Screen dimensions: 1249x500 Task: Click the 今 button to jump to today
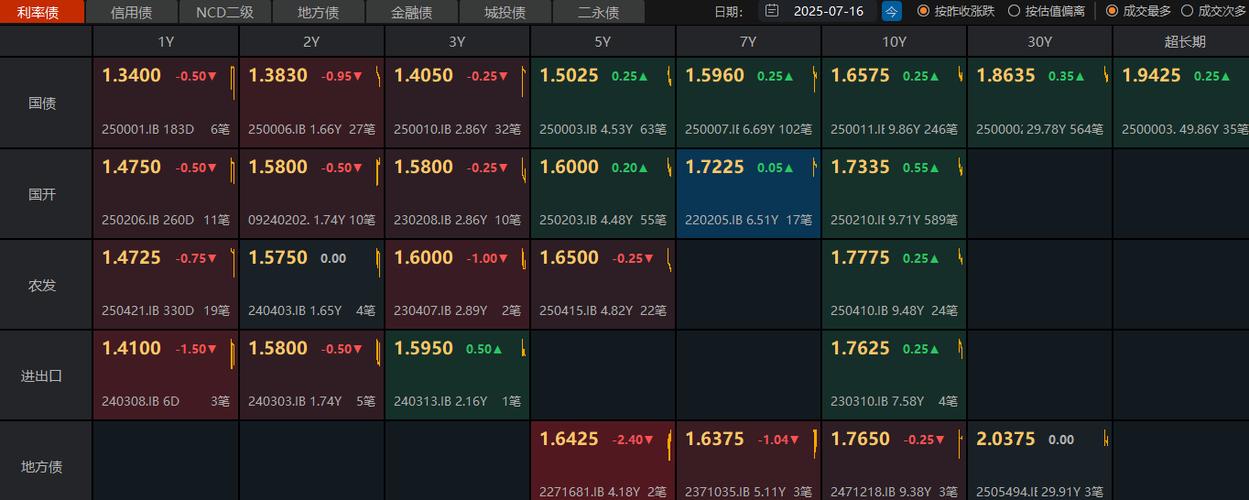pos(891,12)
